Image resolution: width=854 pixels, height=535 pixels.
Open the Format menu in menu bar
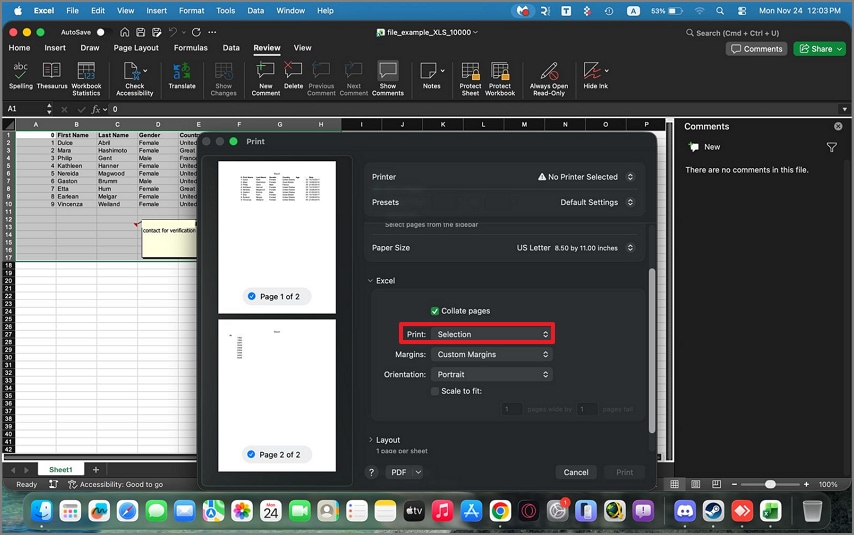192,10
